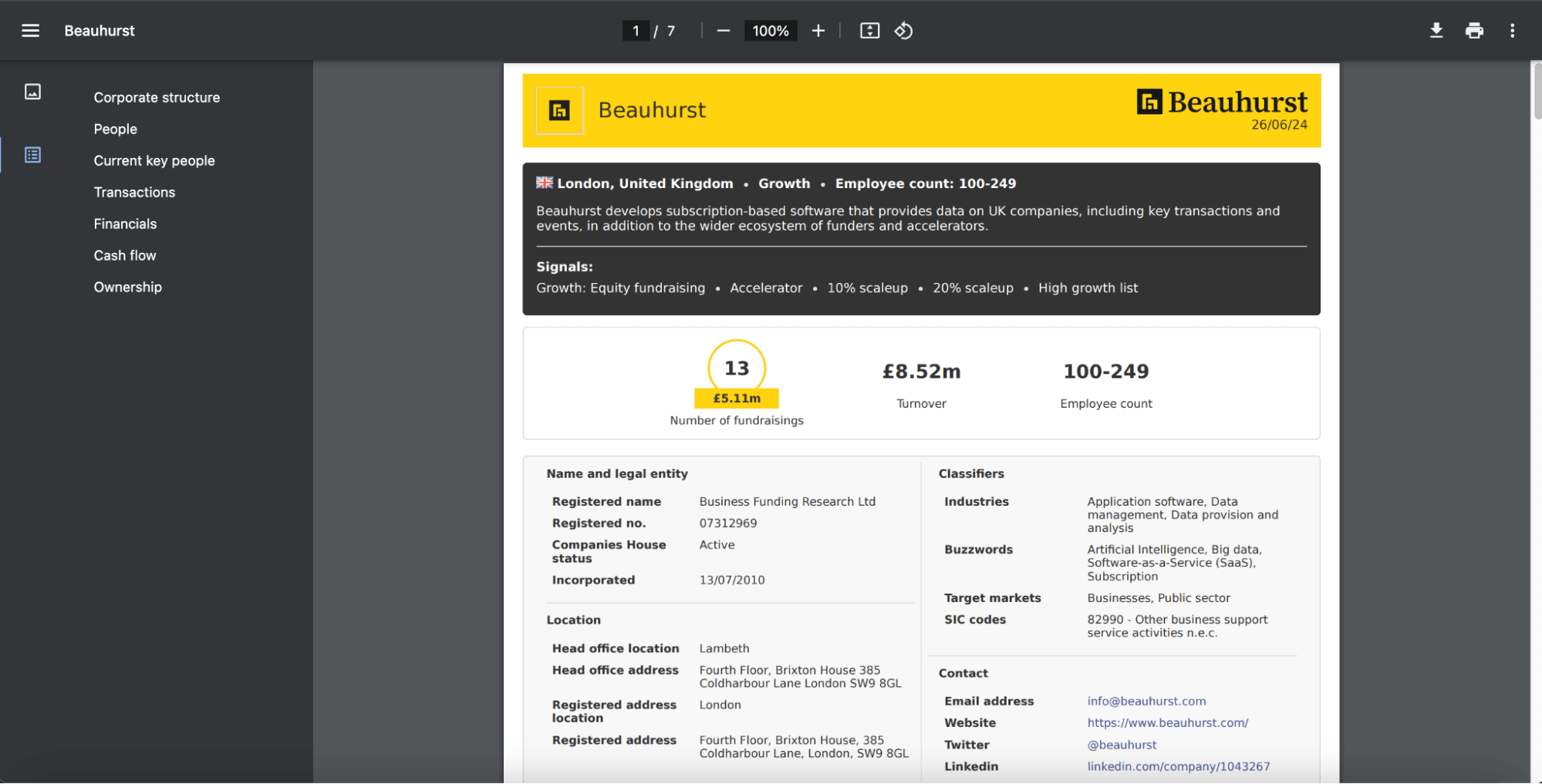Jump to the People outline section
Screen dimensions: 1542x784
coord(116,129)
